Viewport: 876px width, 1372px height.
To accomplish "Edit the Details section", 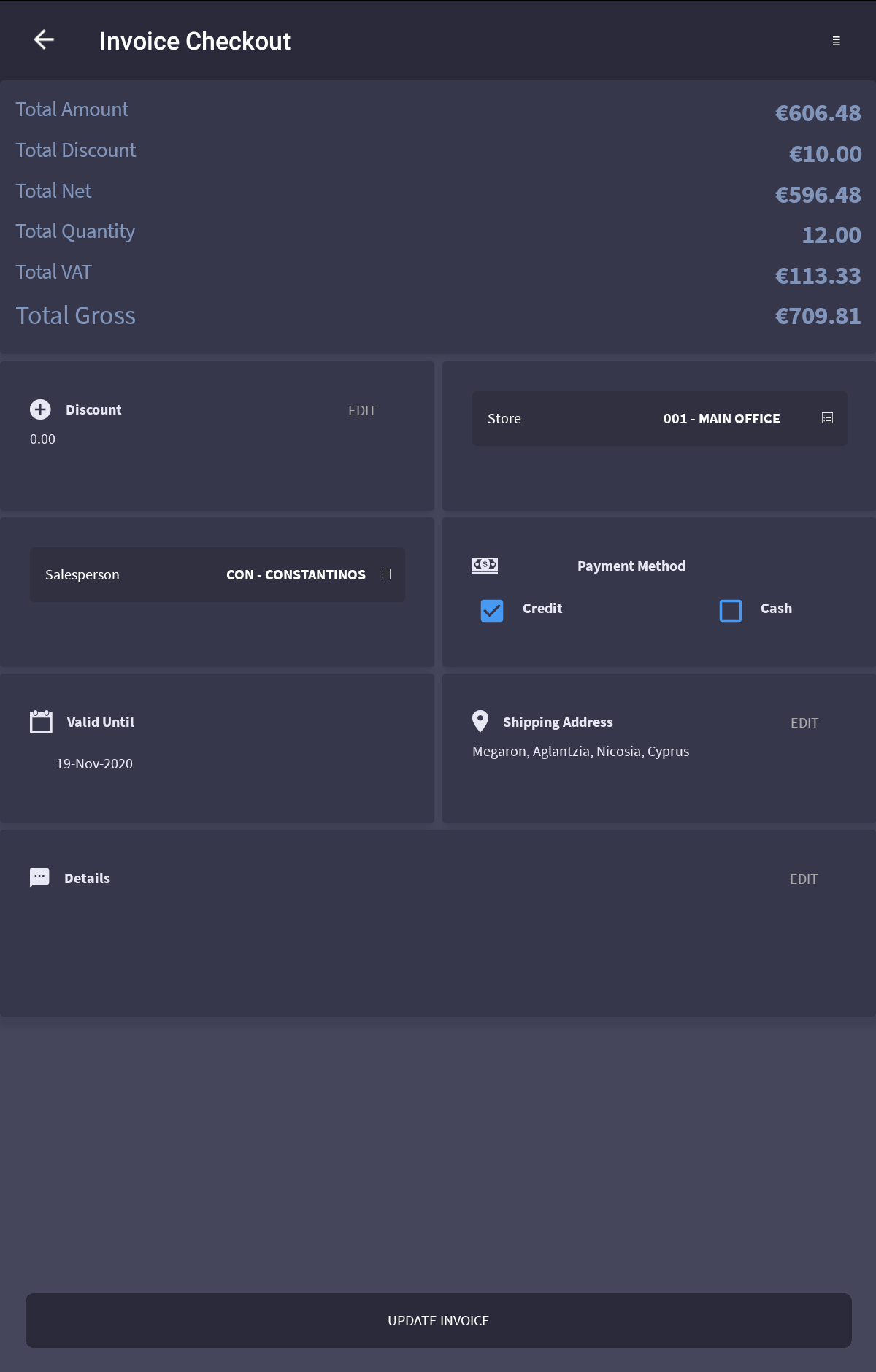I will click(803, 879).
